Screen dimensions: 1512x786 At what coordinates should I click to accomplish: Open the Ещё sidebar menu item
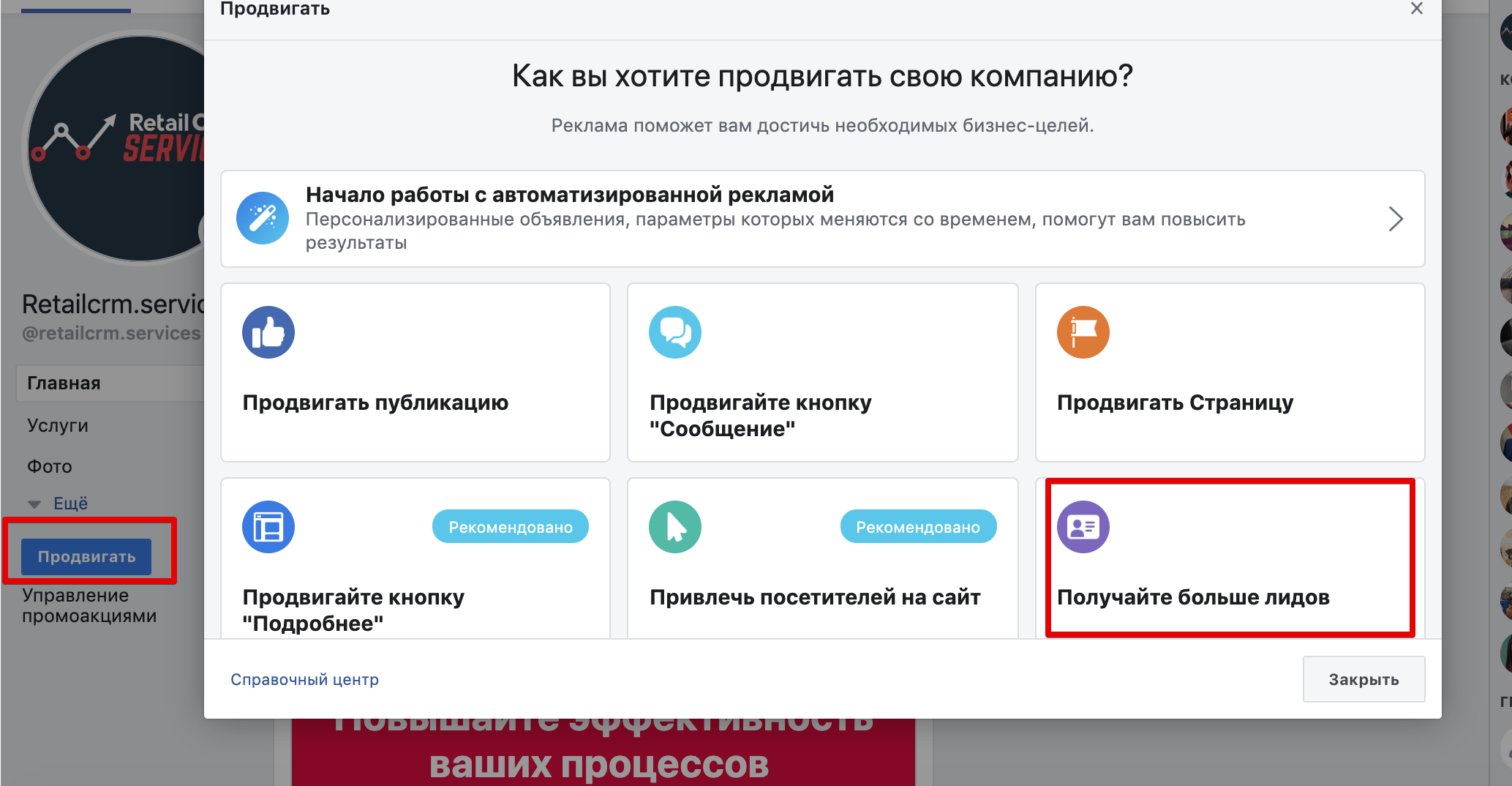click(71, 504)
